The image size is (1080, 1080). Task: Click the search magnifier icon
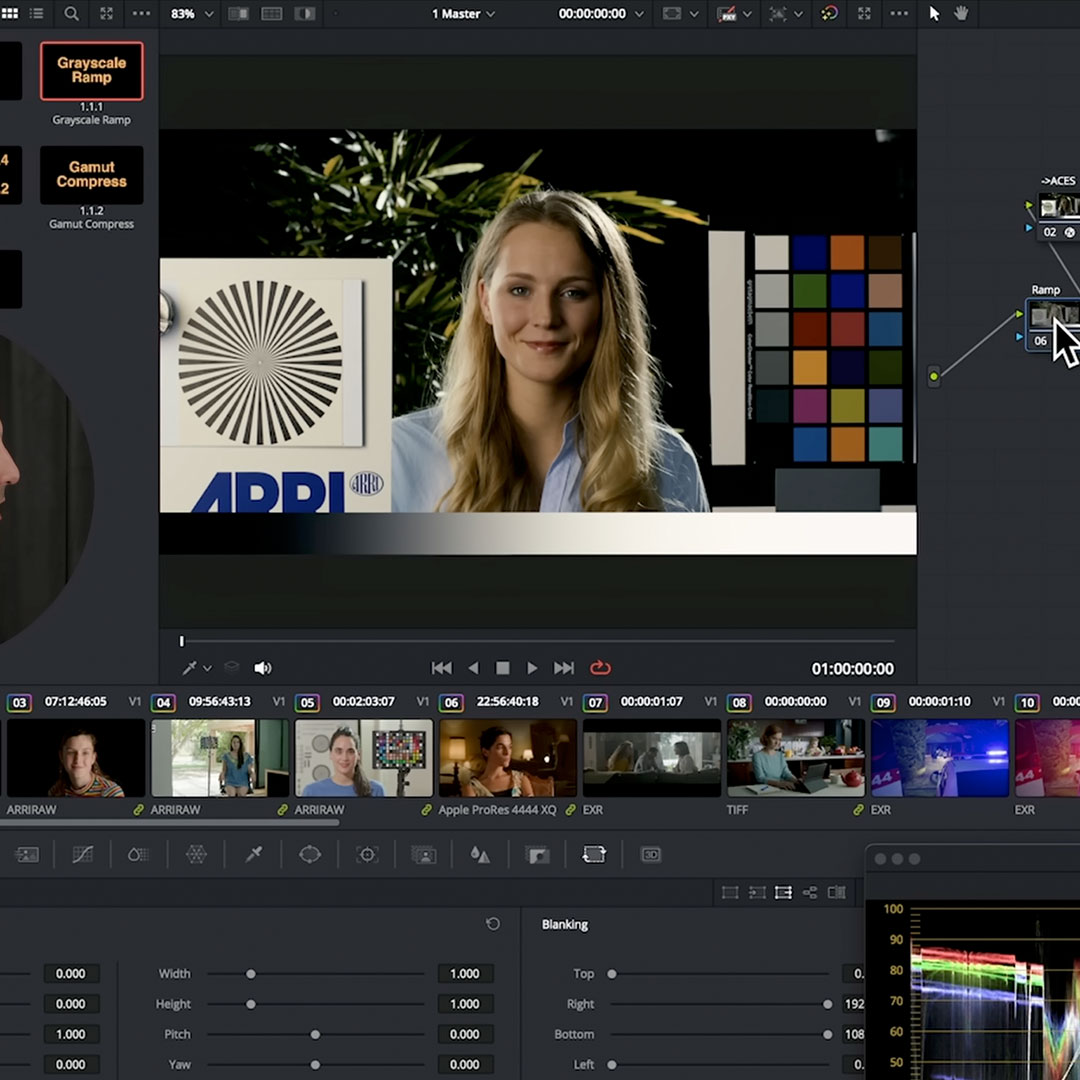(72, 14)
